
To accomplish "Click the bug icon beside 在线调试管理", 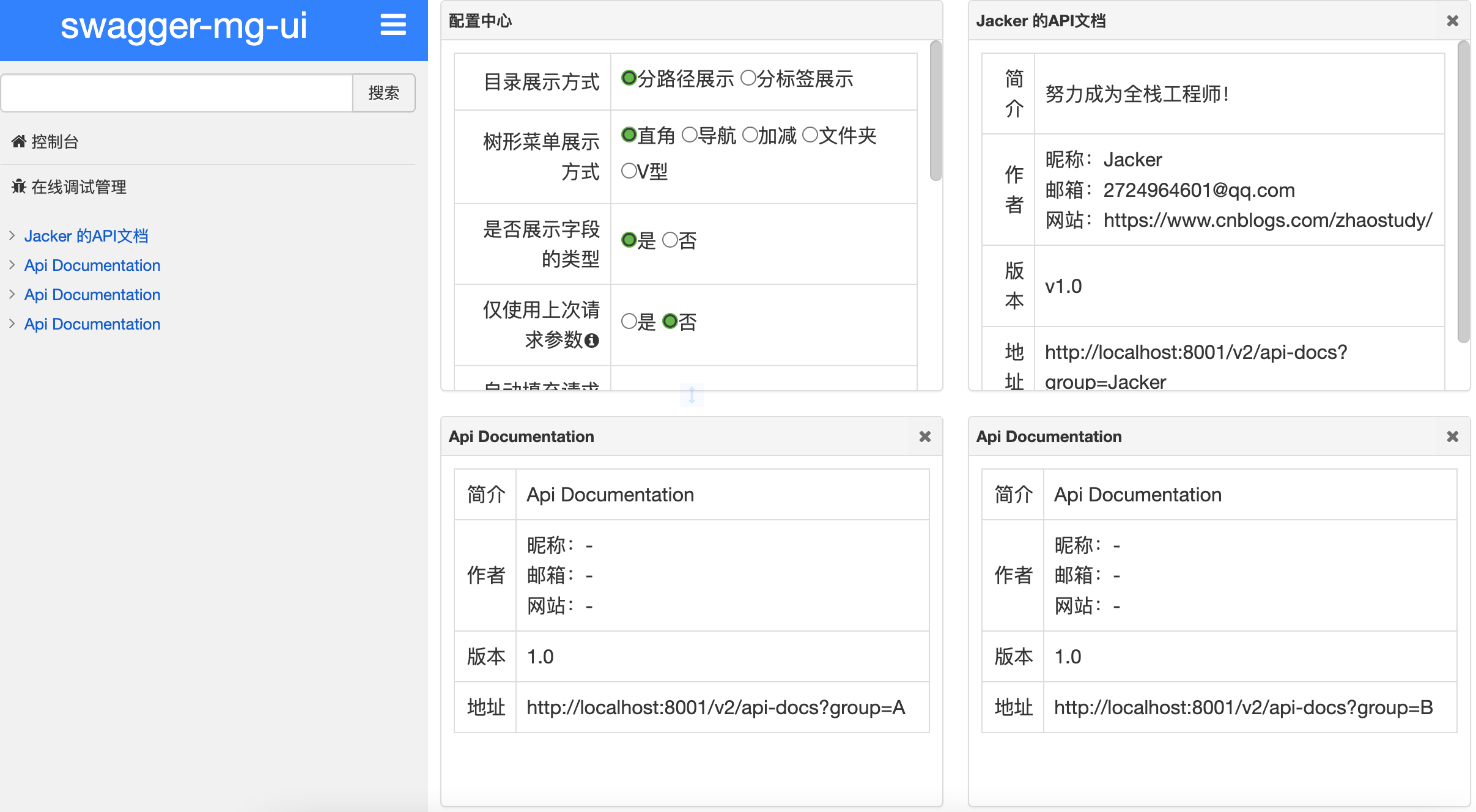I will coord(18,186).
